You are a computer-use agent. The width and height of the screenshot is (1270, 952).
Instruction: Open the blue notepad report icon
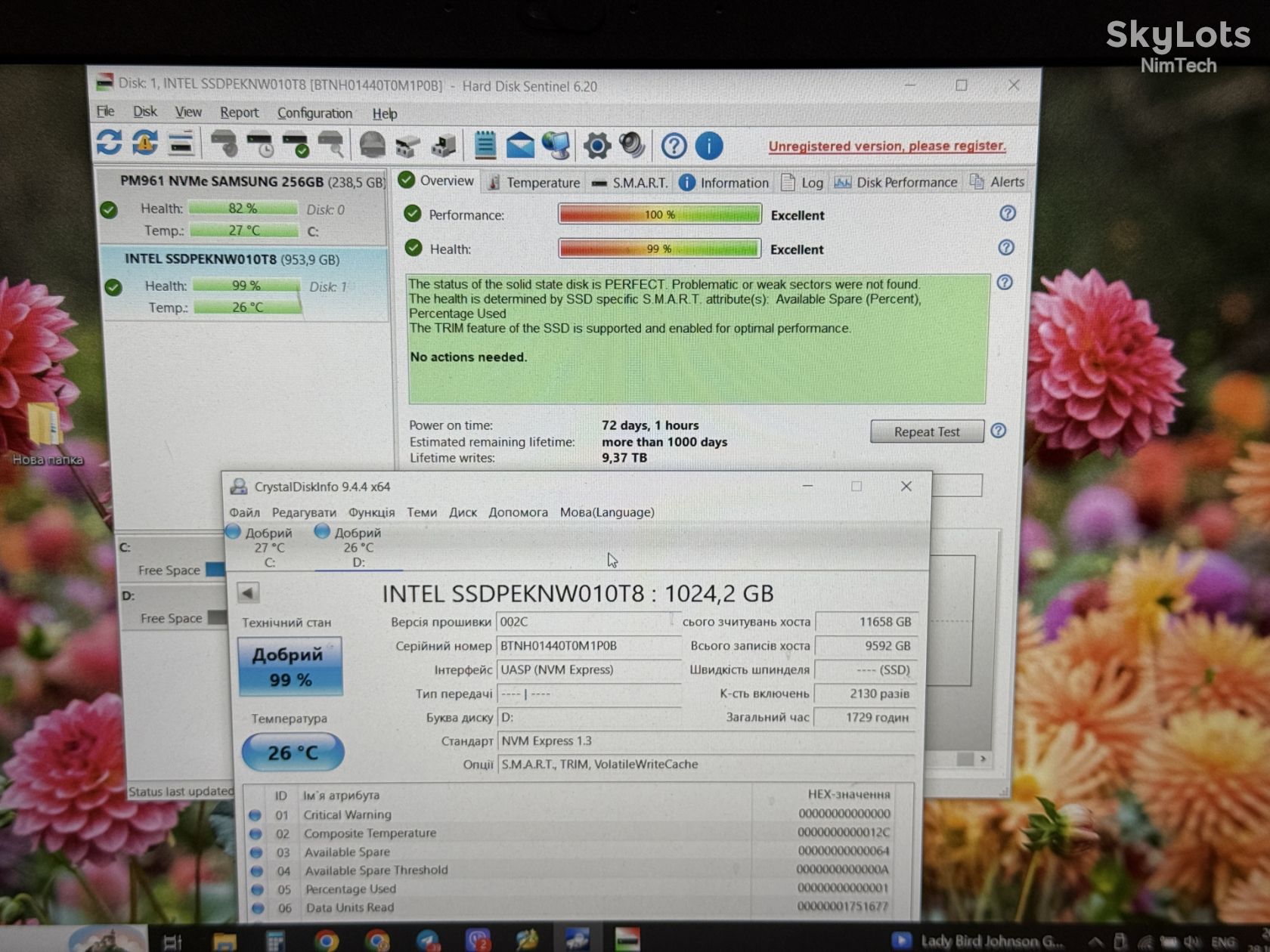(x=485, y=144)
